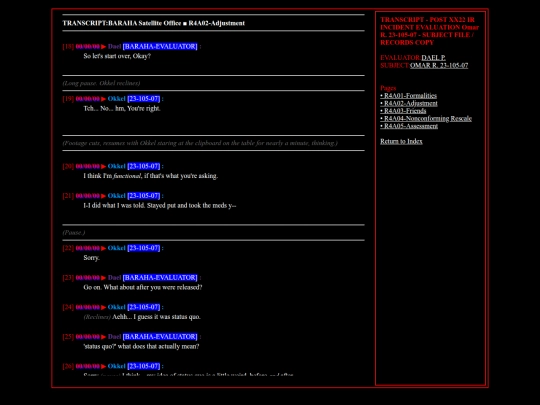Viewport: 540px width, 405px height.
Task: Click the 23-105-07 tag on line 22
Action: [144, 248]
